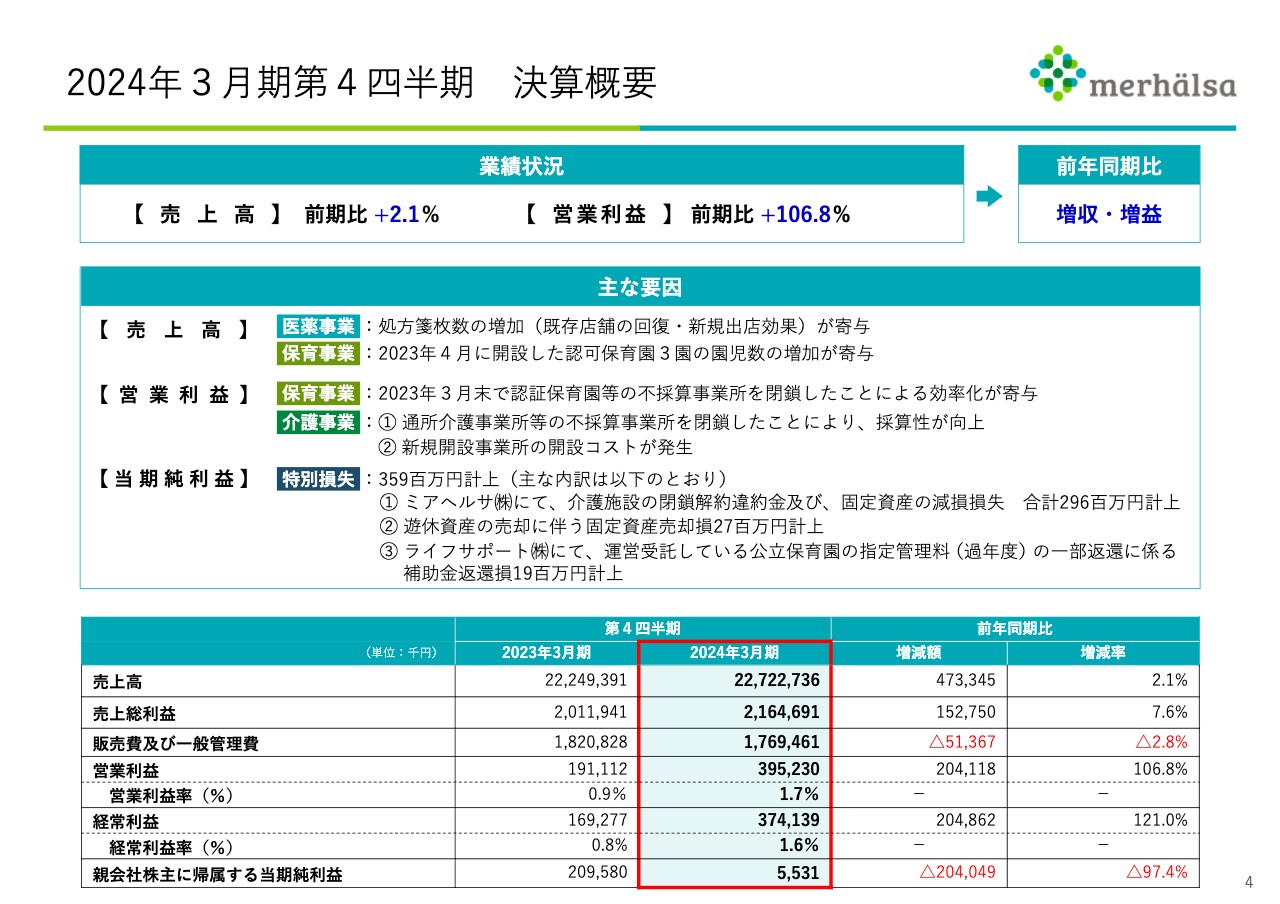This screenshot has height=904, width=1280.
Task: Click the +2.1% sales growth figure
Action: point(406,215)
